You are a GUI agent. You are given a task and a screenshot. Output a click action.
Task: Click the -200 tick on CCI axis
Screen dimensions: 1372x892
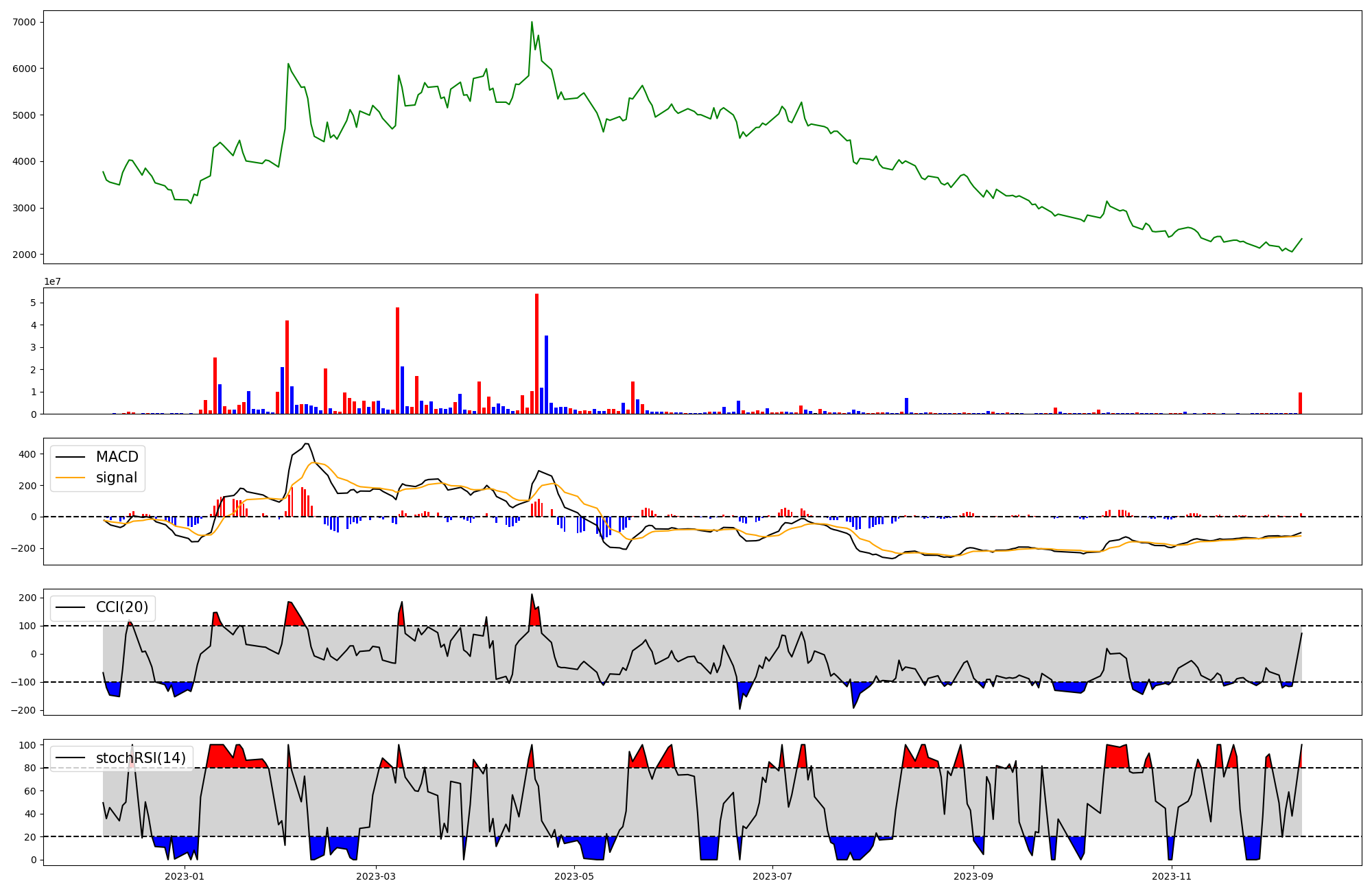23,710
